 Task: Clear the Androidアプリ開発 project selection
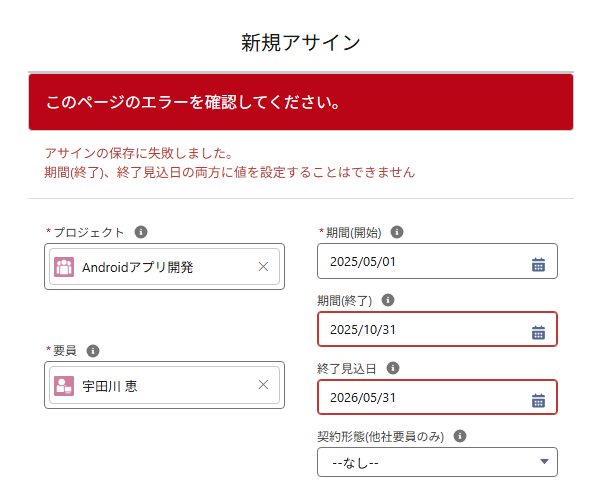coord(263,267)
